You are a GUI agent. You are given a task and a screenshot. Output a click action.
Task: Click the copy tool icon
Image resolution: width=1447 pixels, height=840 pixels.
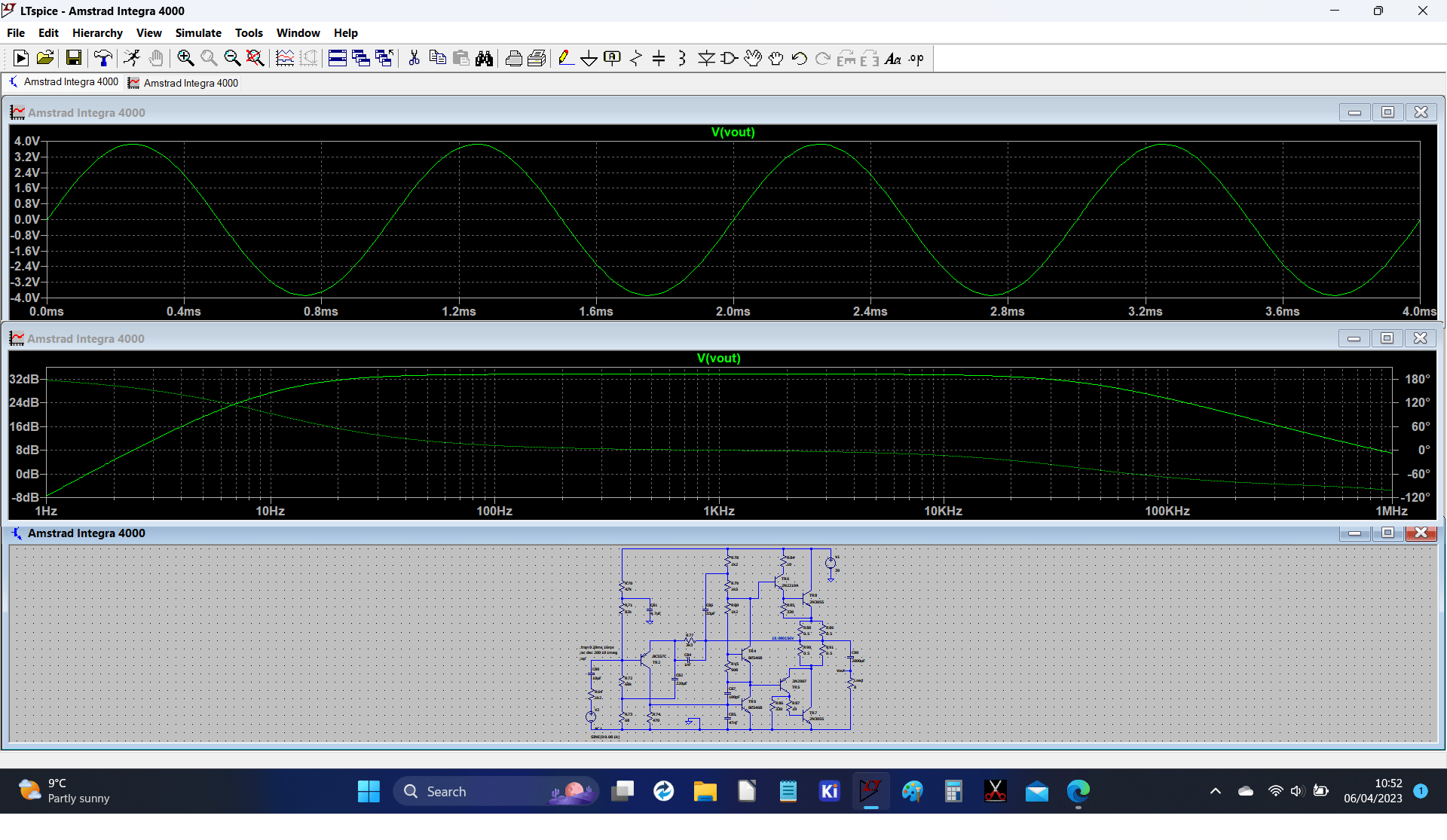point(437,58)
